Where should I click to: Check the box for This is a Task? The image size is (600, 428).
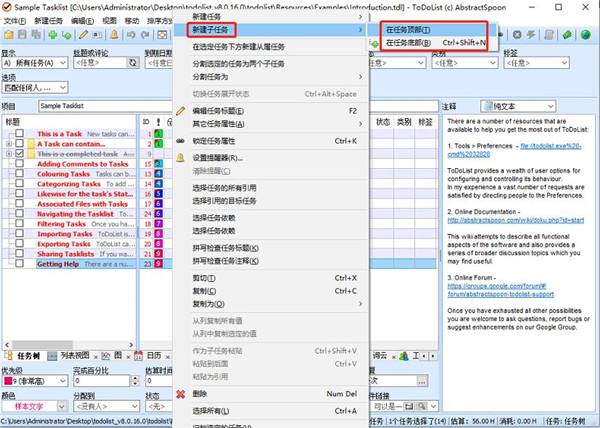(x=20, y=133)
